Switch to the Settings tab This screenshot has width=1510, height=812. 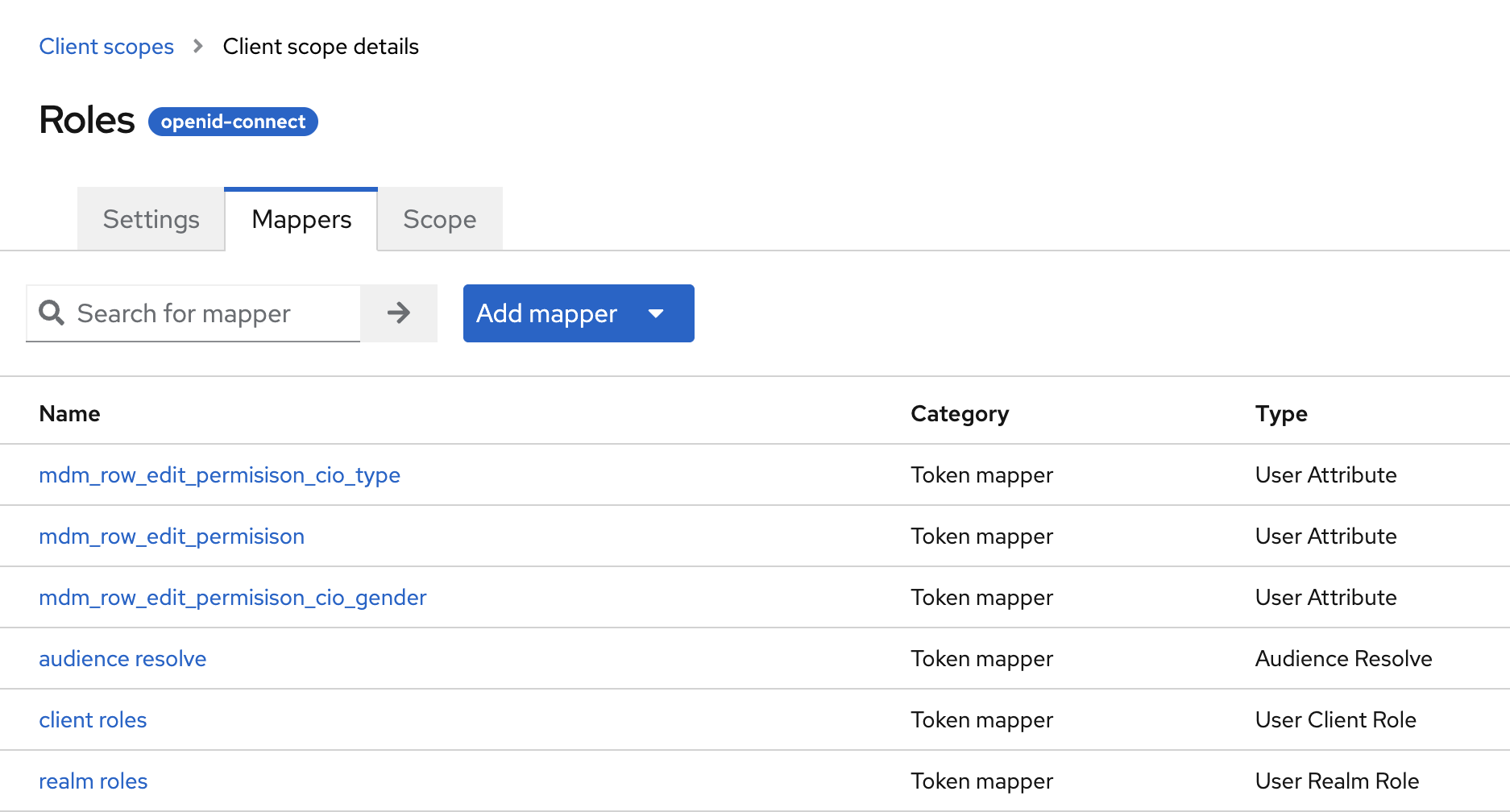point(150,218)
